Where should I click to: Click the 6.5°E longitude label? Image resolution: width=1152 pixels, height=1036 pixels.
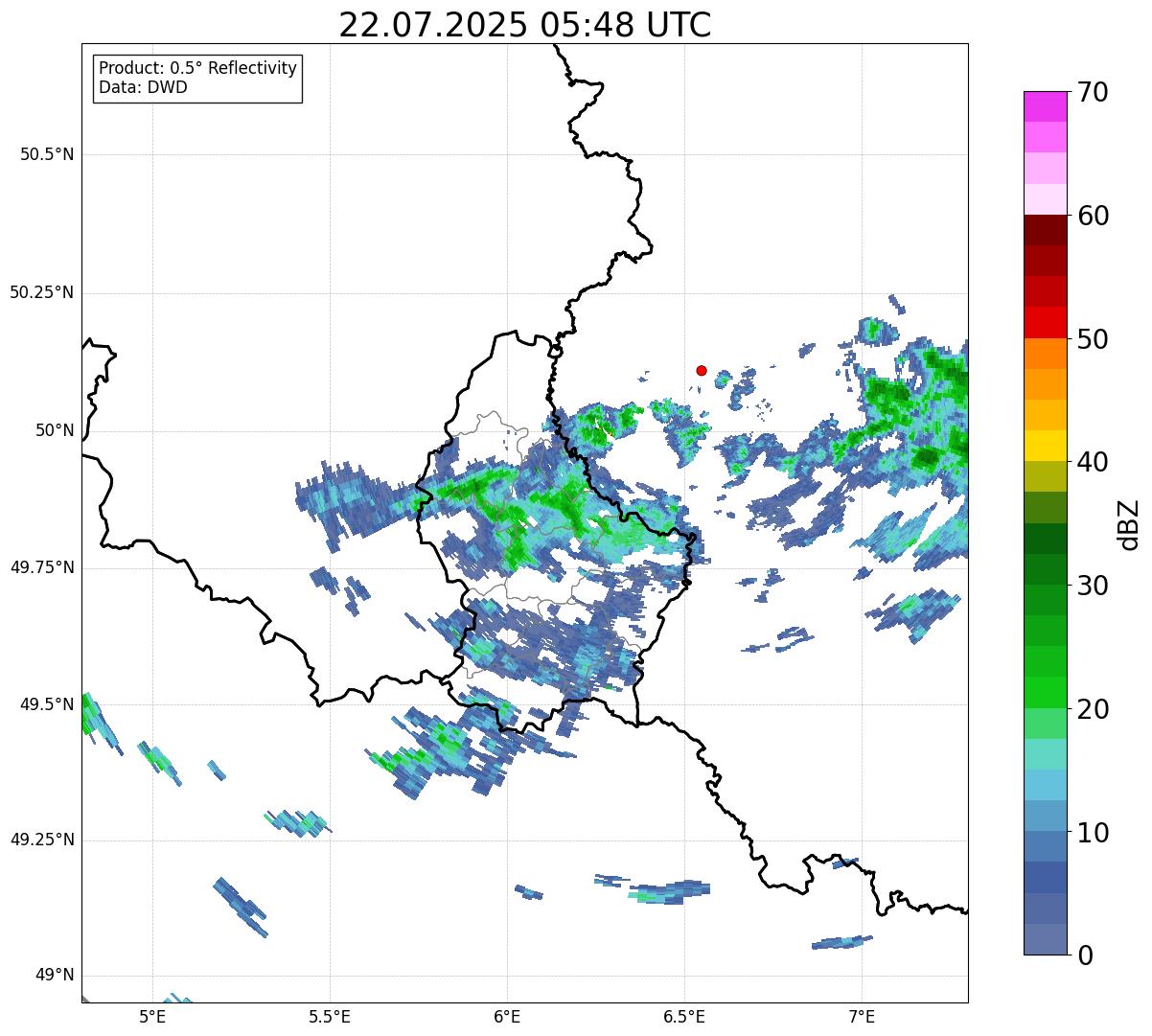(684, 1016)
